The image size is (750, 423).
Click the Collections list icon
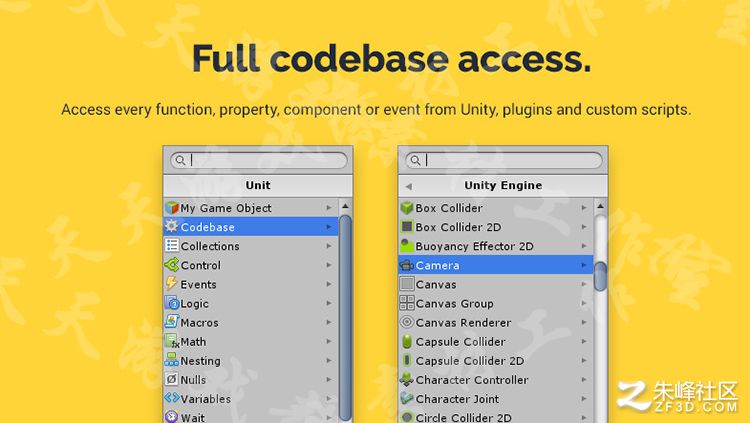(172, 245)
